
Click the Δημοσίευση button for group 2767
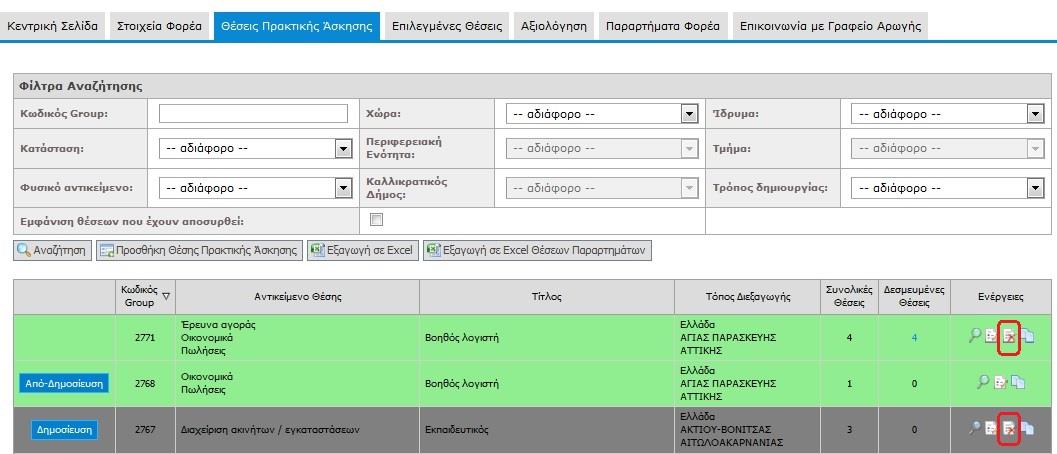[64, 429]
